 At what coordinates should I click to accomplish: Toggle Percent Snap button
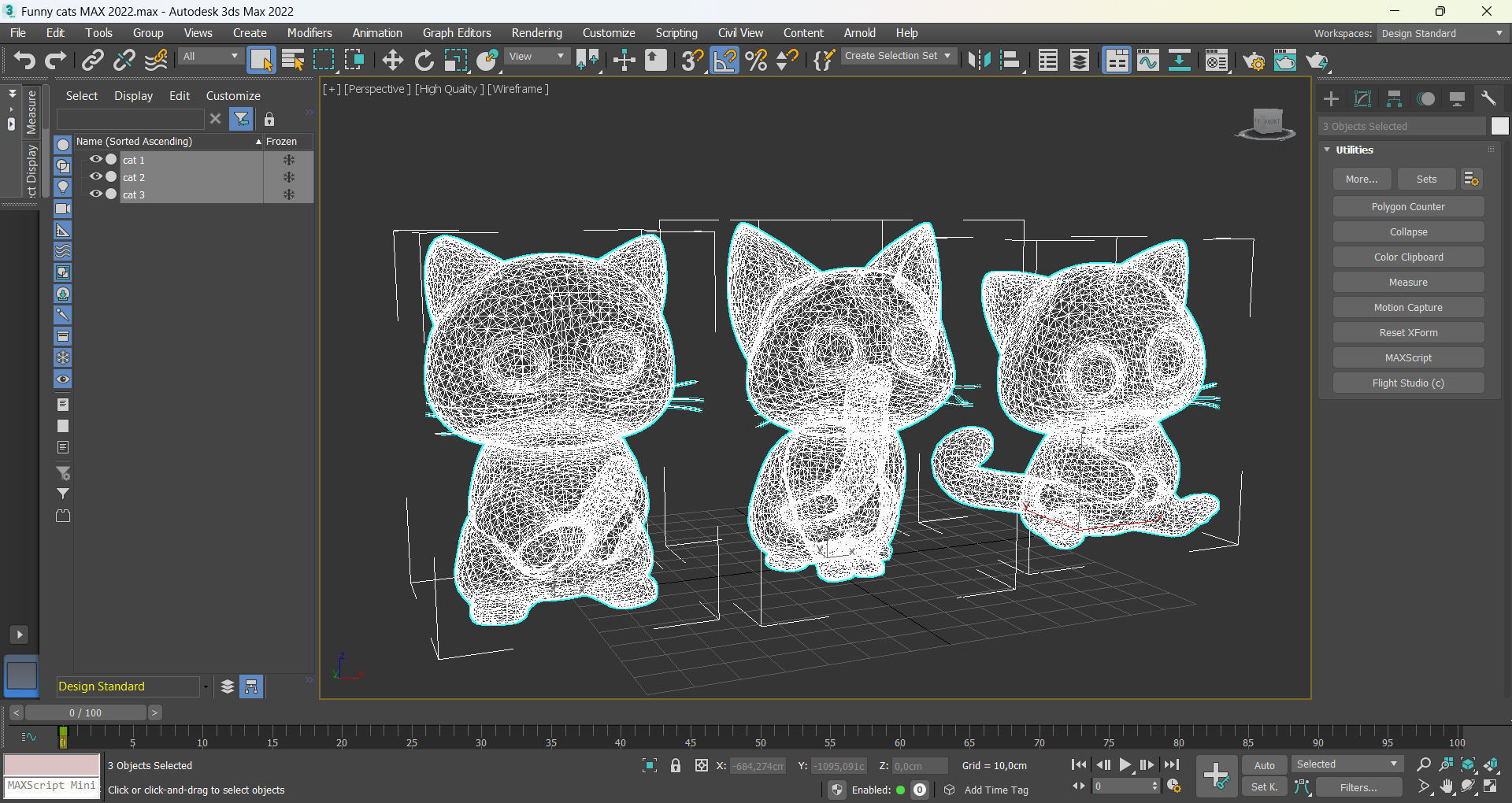coord(756,60)
